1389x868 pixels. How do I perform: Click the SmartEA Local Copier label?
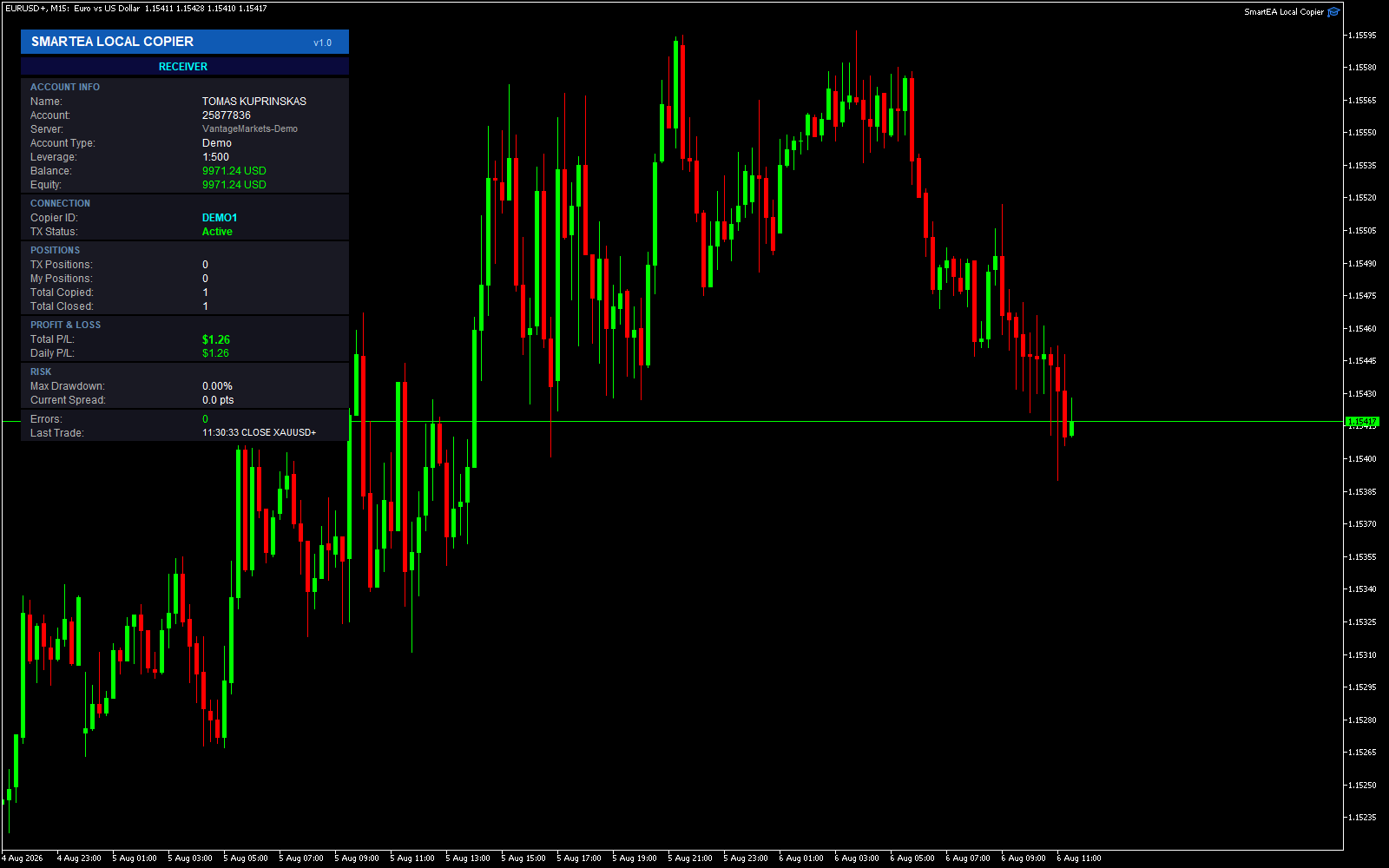1284,12
